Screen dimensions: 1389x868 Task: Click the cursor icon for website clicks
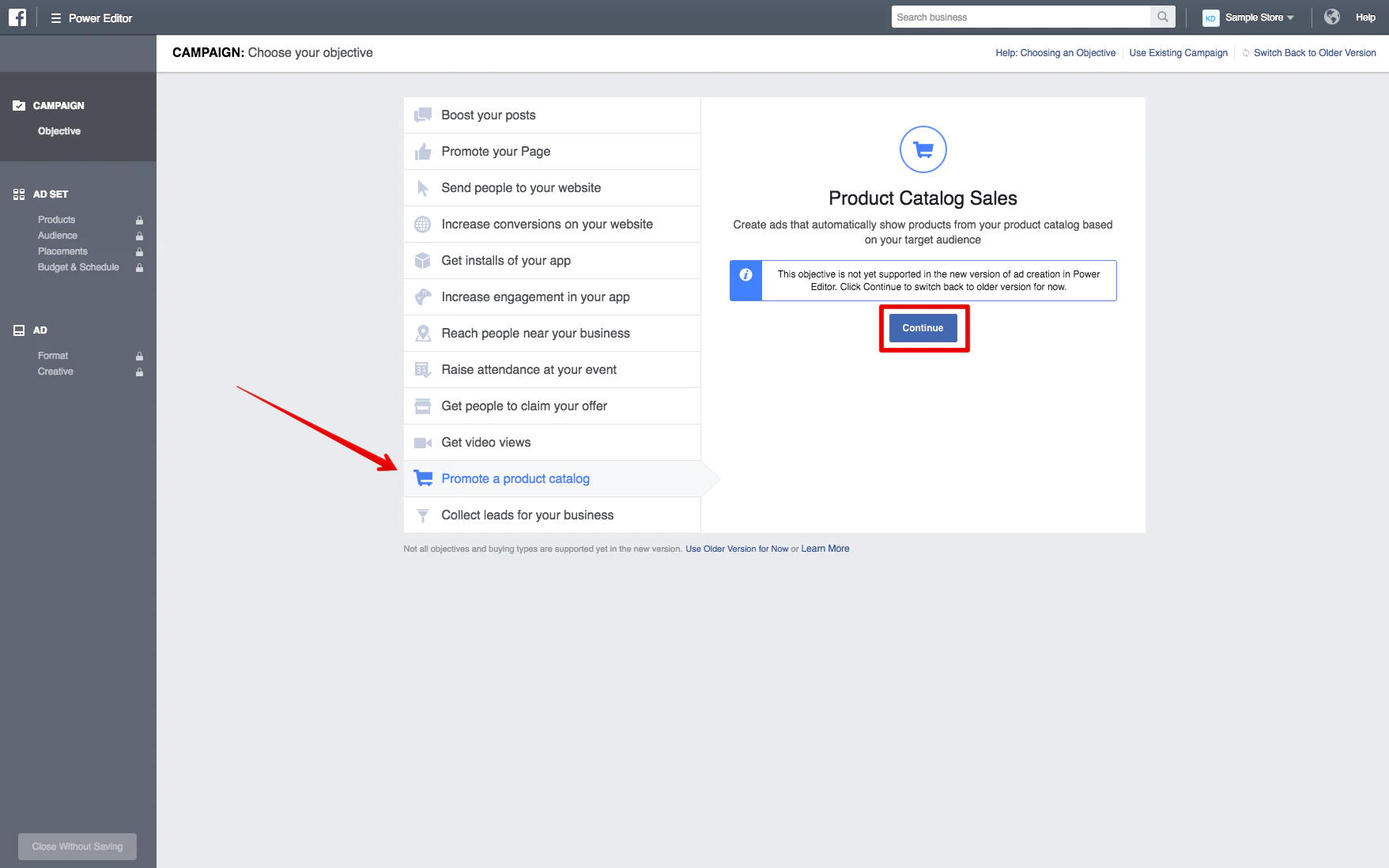coord(423,188)
